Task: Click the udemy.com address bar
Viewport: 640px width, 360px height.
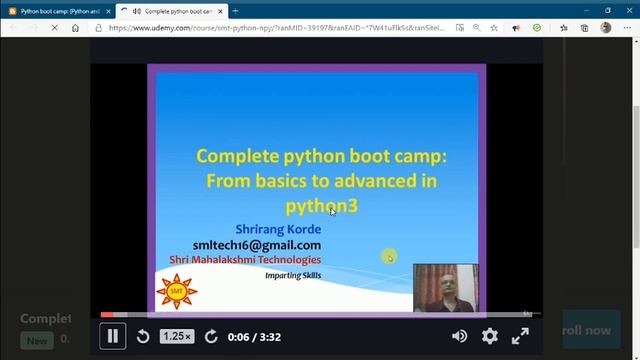Action: pos(277,28)
